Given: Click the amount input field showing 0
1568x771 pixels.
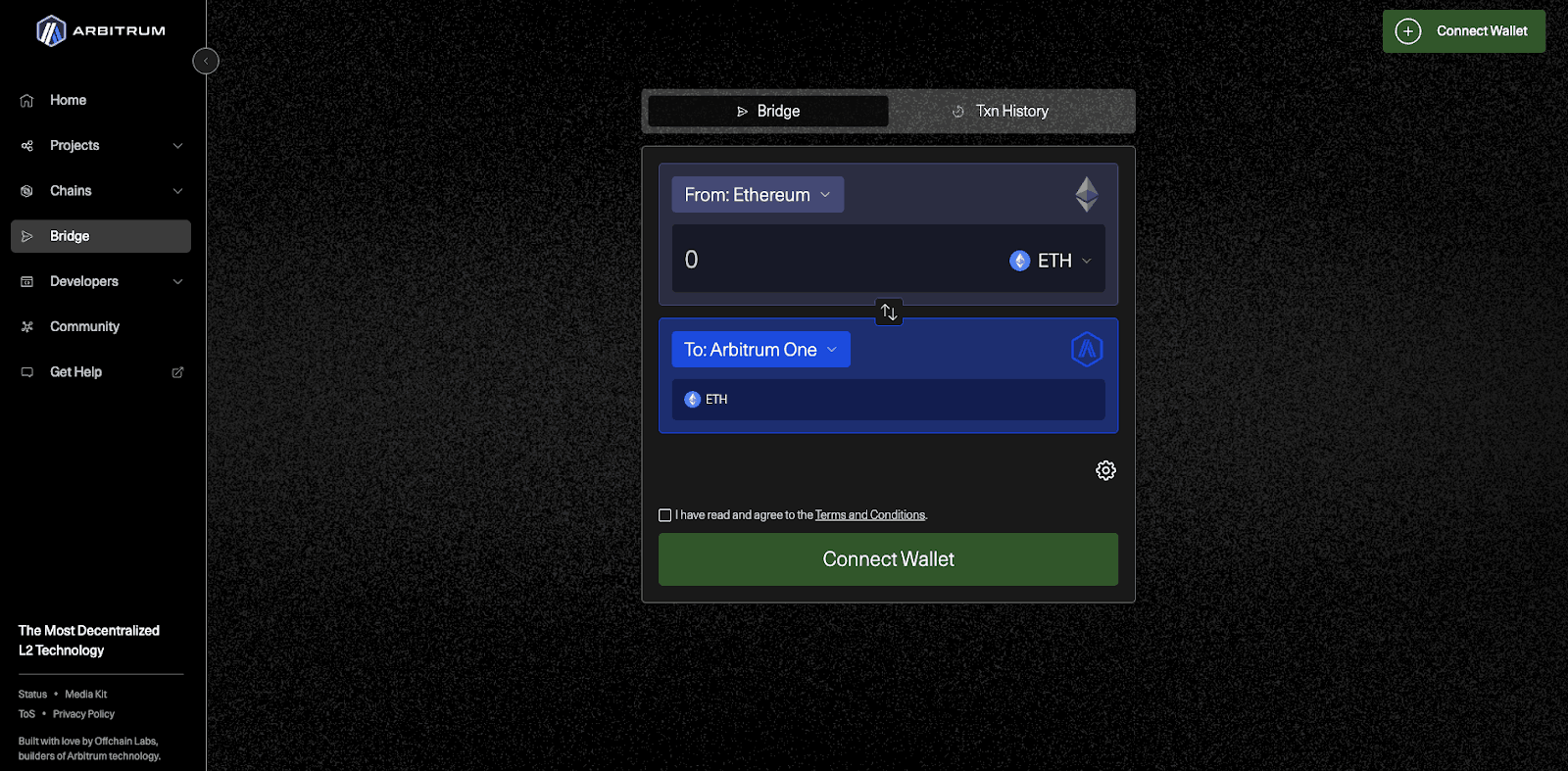Looking at the screenshot, I should pyautogui.click(x=833, y=260).
